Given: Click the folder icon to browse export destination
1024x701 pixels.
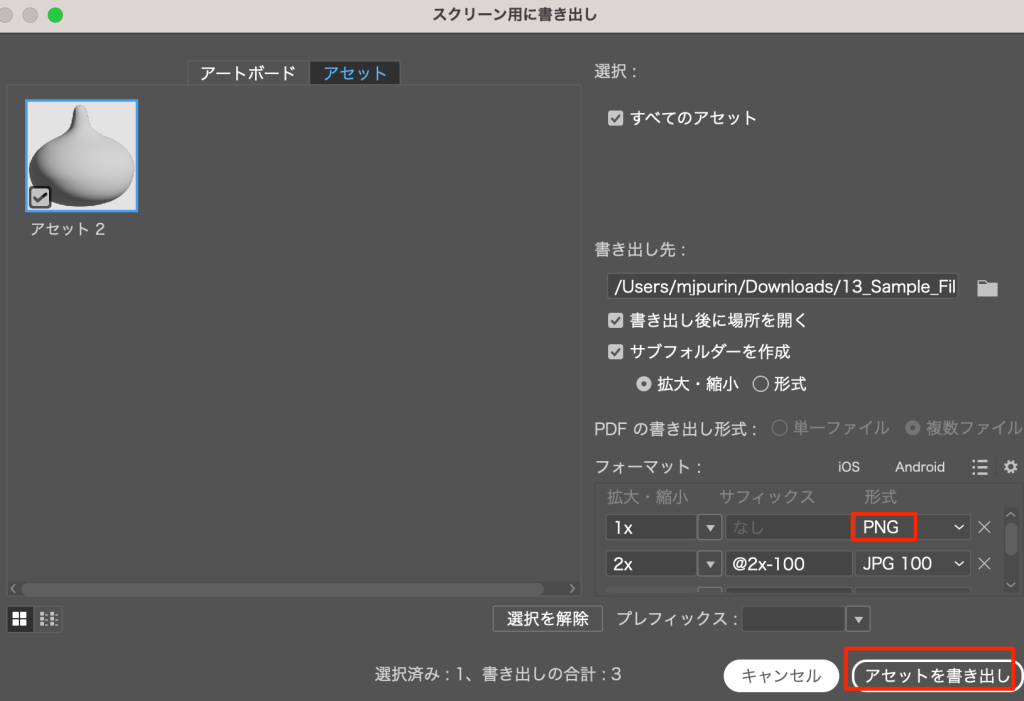Looking at the screenshot, I should pyautogui.click(x=987, y=288).
